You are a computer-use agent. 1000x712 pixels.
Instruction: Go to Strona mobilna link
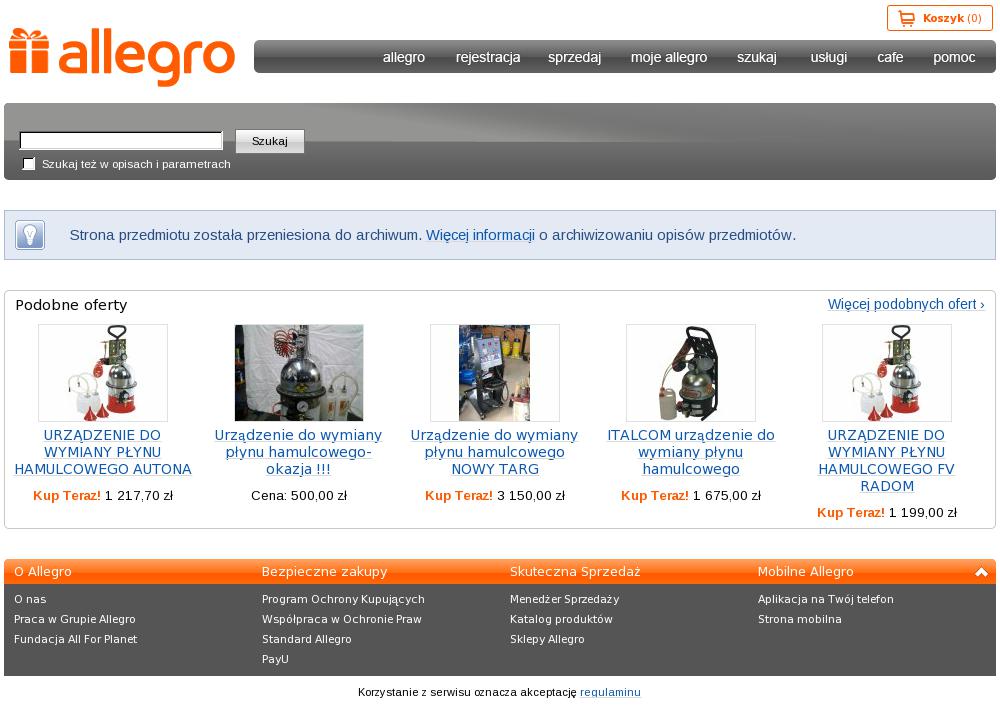[x=800, y=619]
